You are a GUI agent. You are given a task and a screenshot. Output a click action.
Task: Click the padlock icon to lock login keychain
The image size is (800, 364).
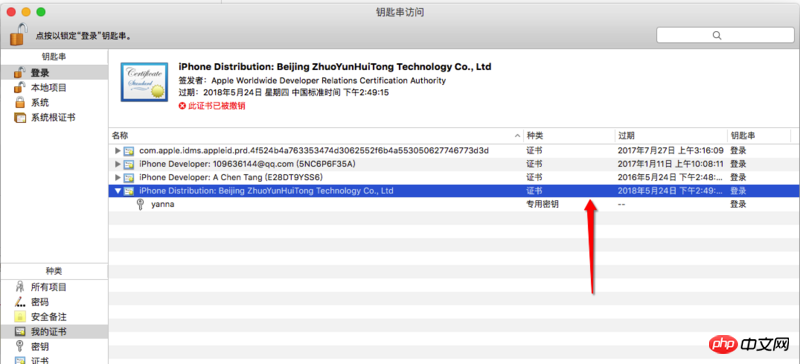pos(18,34)
